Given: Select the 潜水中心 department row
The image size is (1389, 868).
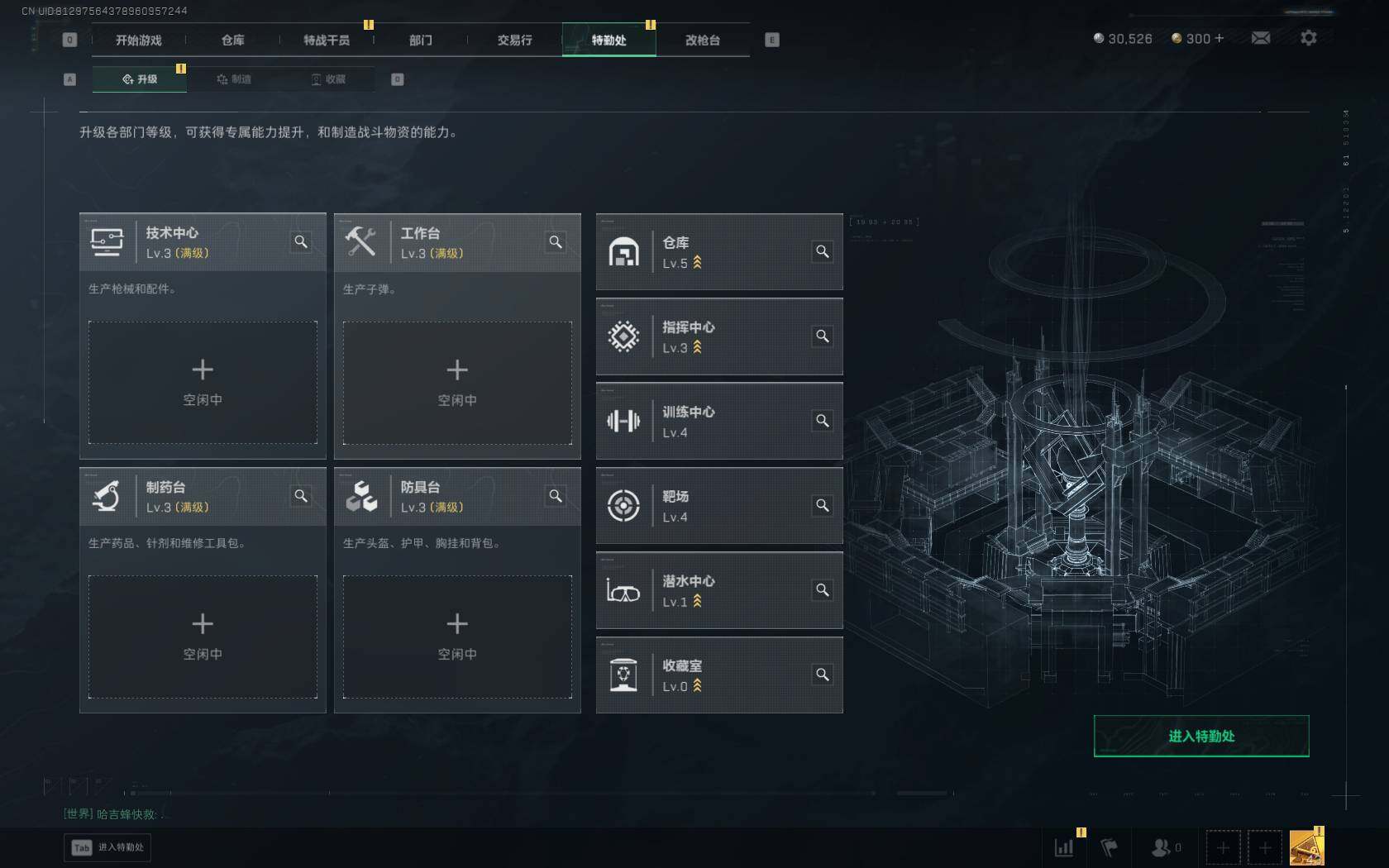Looking at the screenshot, I should (x=719, y=590).
